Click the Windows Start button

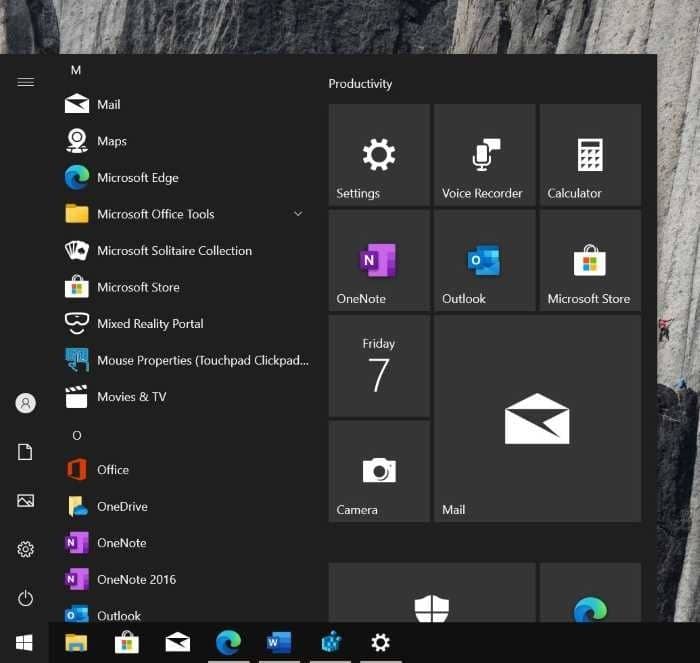click(24, 643)
